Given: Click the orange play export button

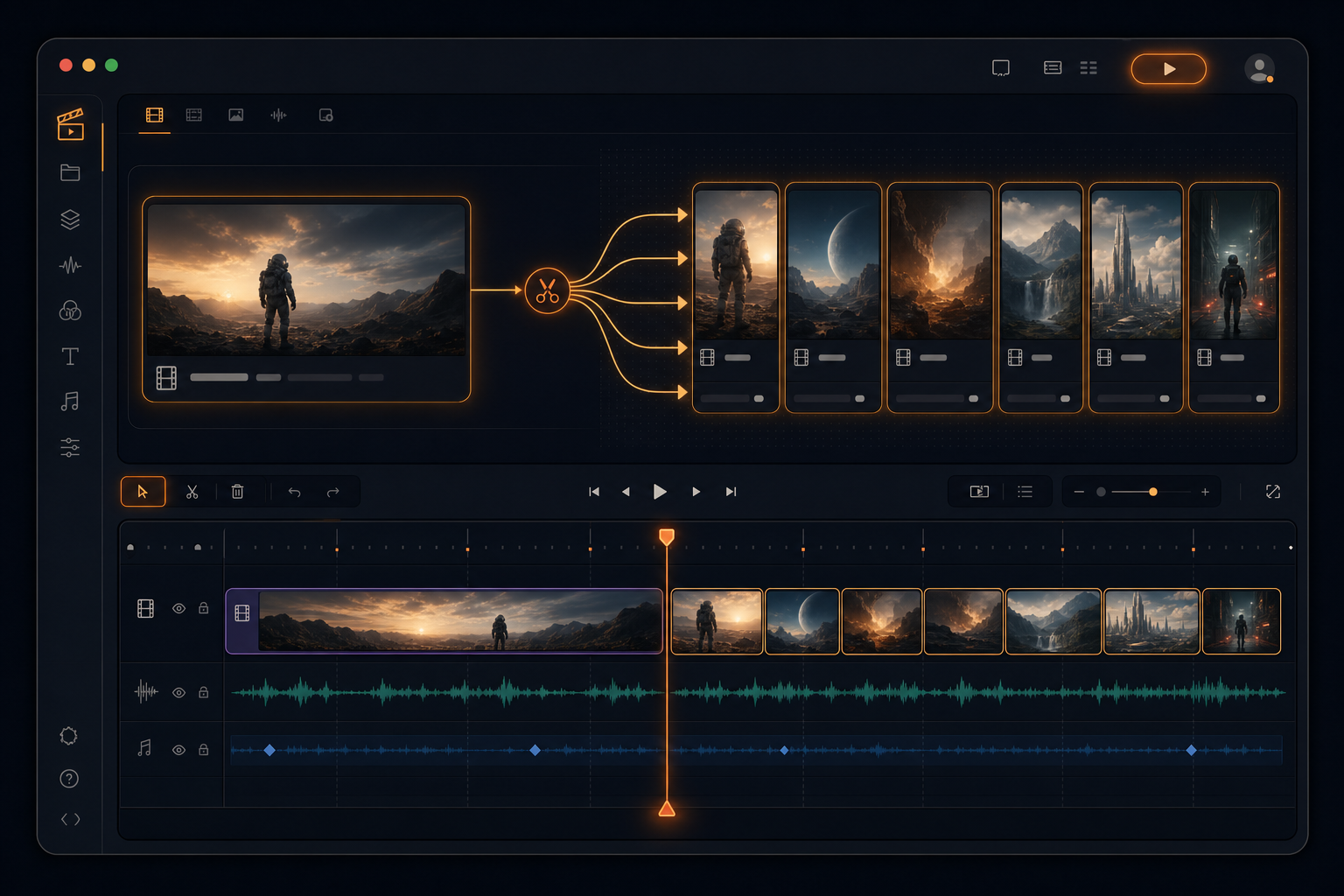Looking at the screenshot, I should [1168, 69].
